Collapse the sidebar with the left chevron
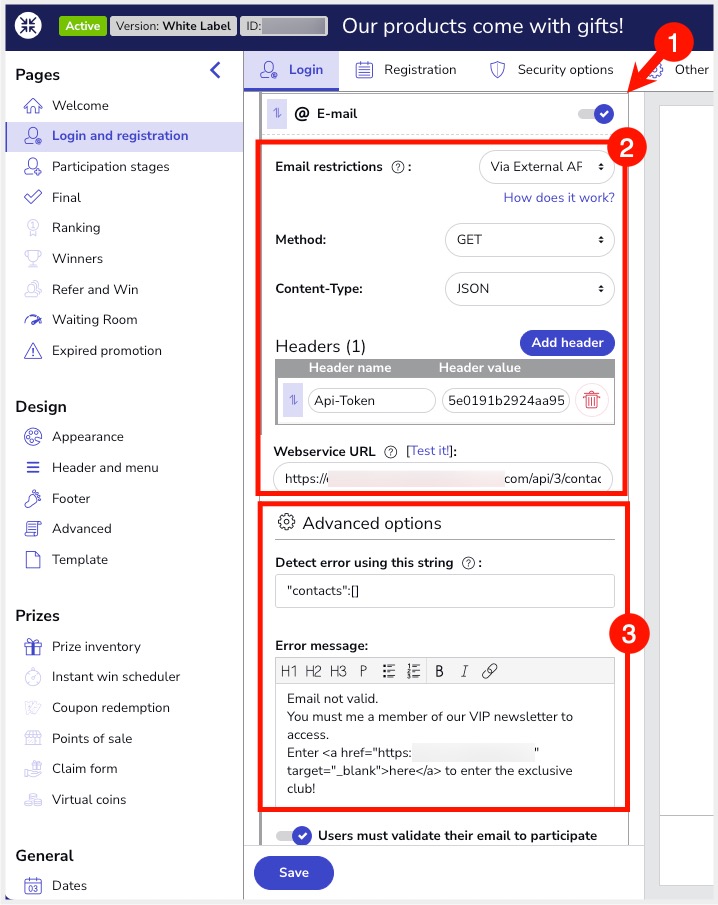Viewport: 718px width, 905px height. click(215, 70)
